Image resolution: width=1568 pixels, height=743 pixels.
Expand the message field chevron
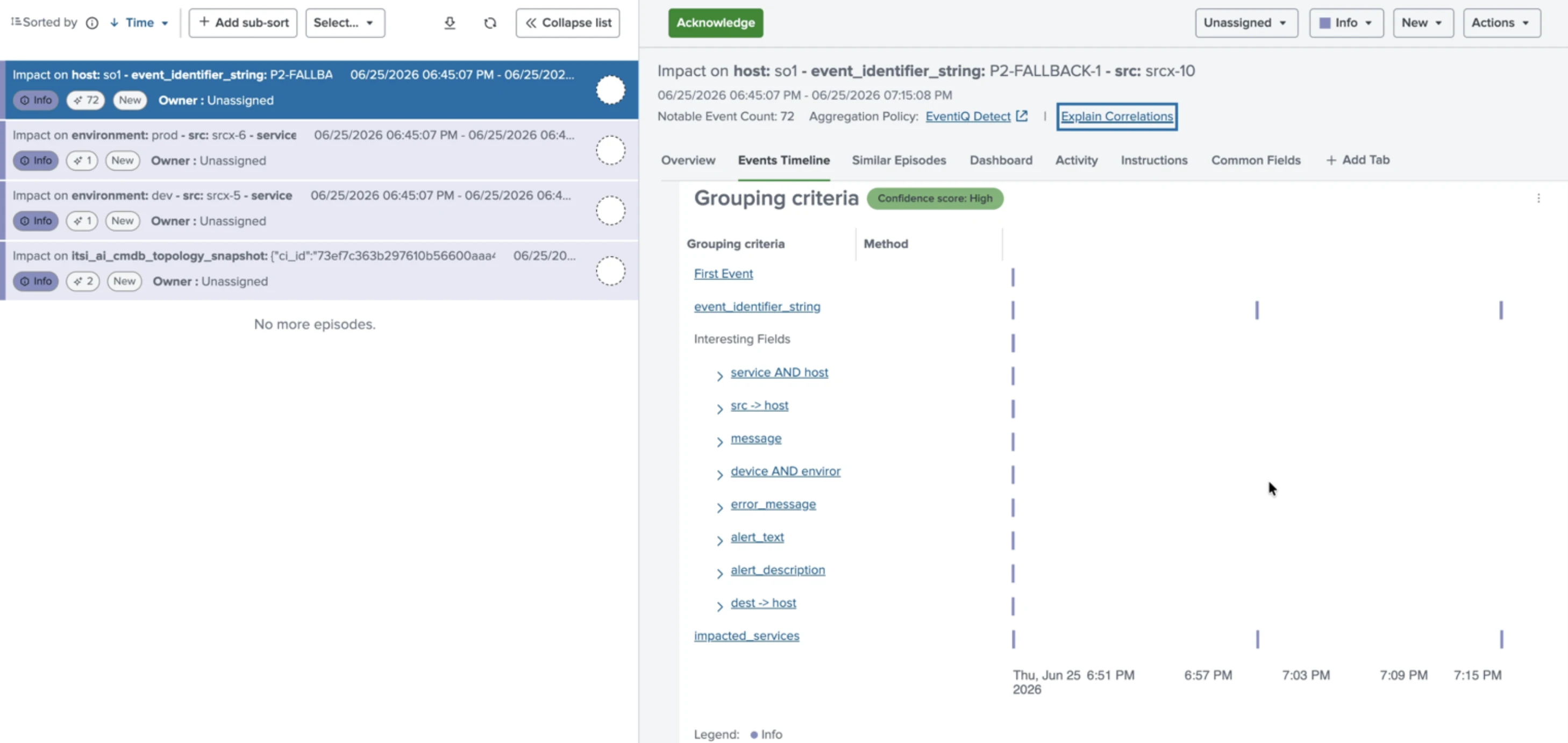[719, 442]
